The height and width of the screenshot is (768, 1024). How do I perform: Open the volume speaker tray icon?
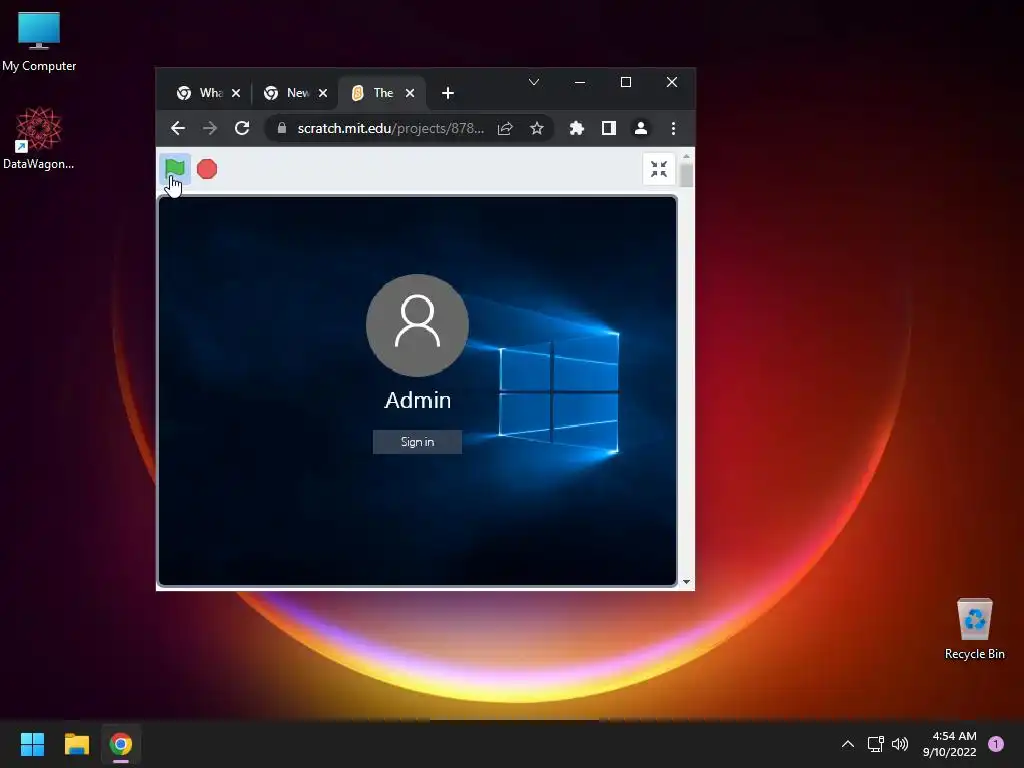coord(900,744)
